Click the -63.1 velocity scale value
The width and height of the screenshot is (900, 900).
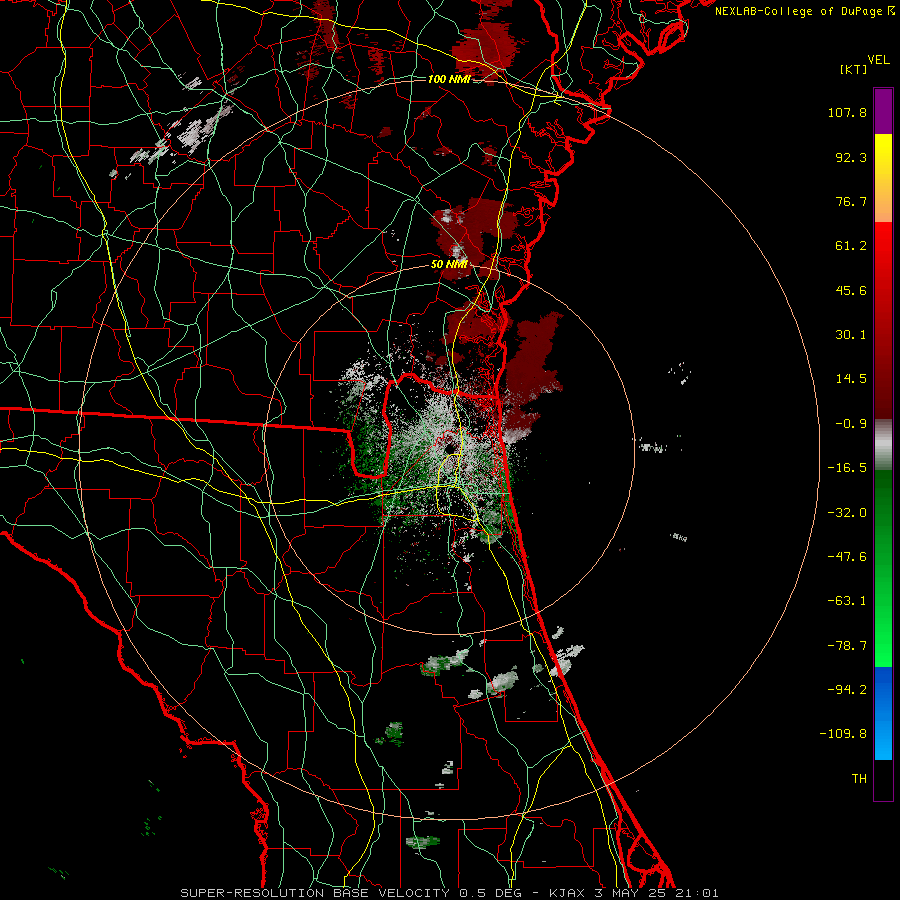coord(847,601)
